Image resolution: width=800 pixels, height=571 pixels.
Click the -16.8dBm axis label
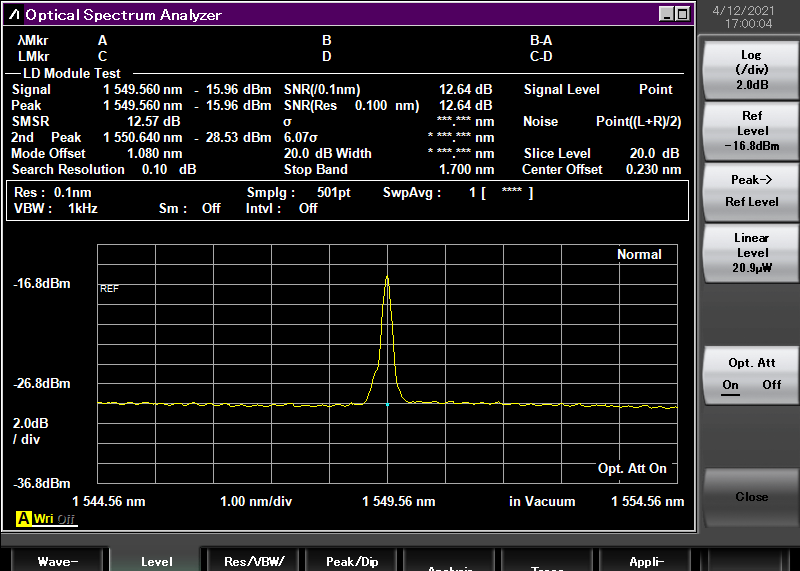point(42,284)
